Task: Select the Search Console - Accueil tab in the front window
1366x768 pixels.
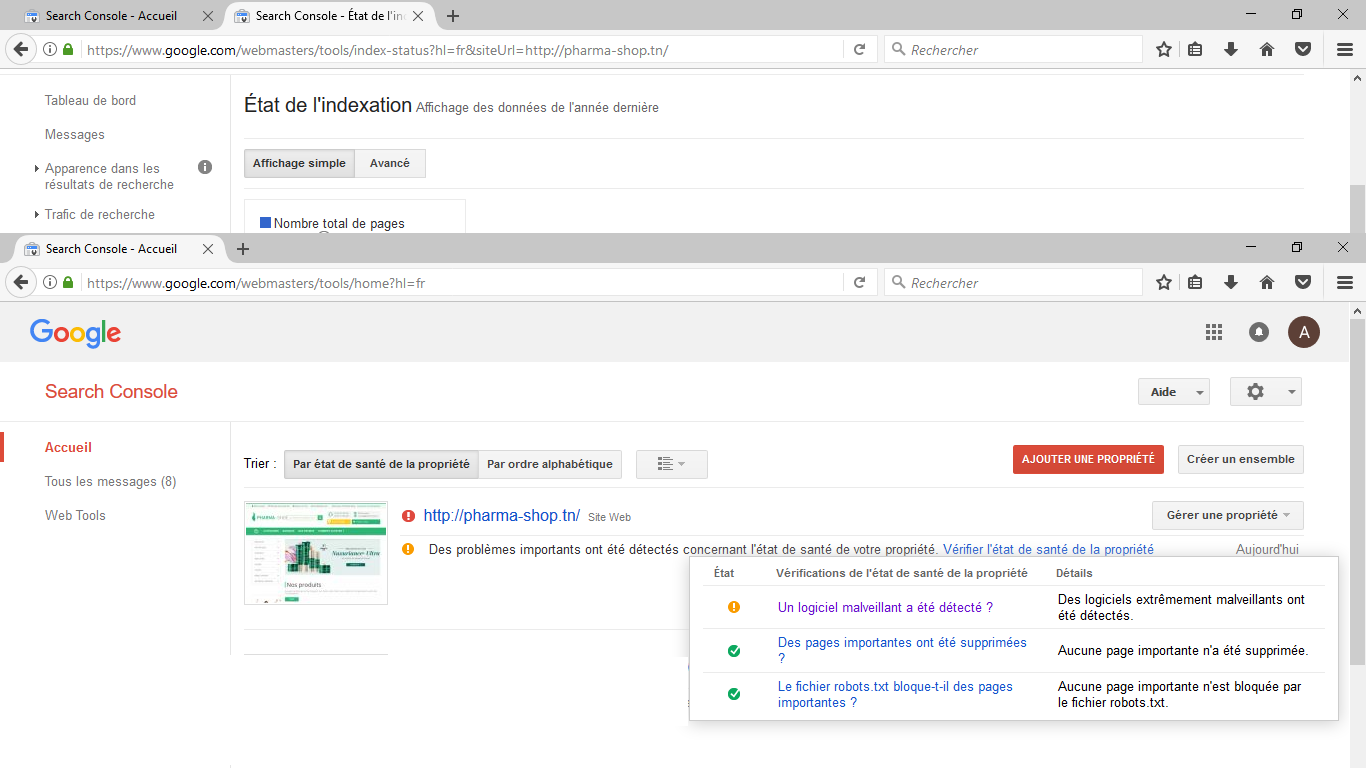Action: pyautogui.click(x=119, y=249)
